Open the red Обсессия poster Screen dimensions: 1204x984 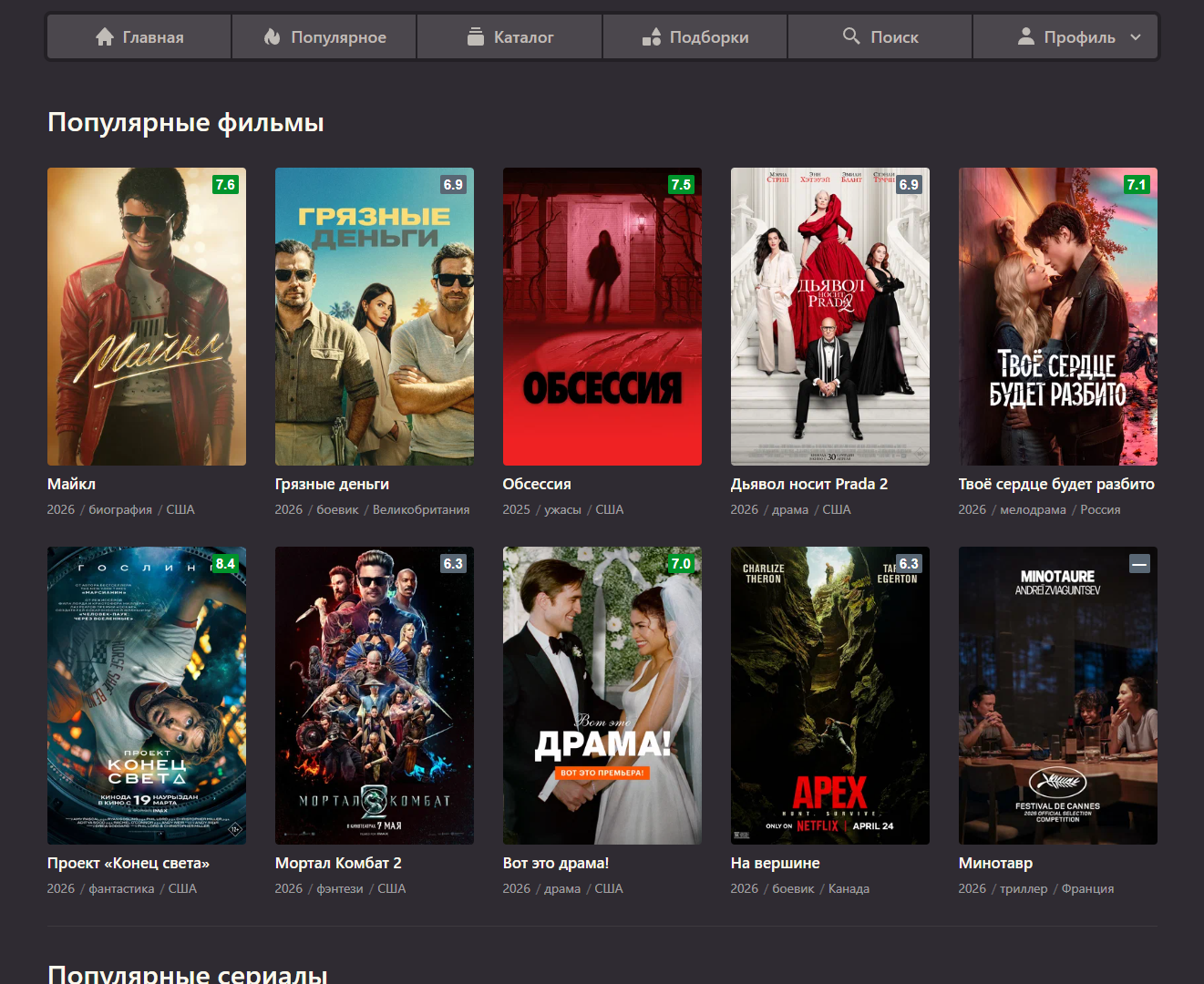pos(602,316)
